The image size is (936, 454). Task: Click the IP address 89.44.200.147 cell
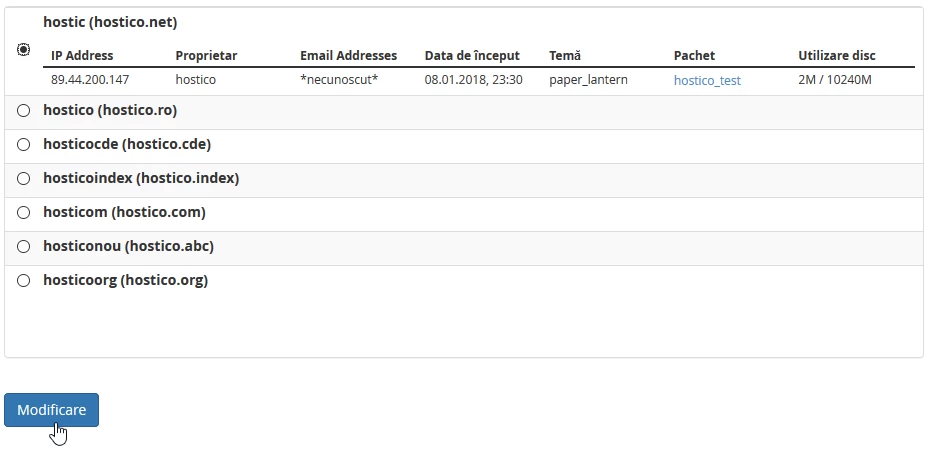pyautogui.click(x=90, y=79)
